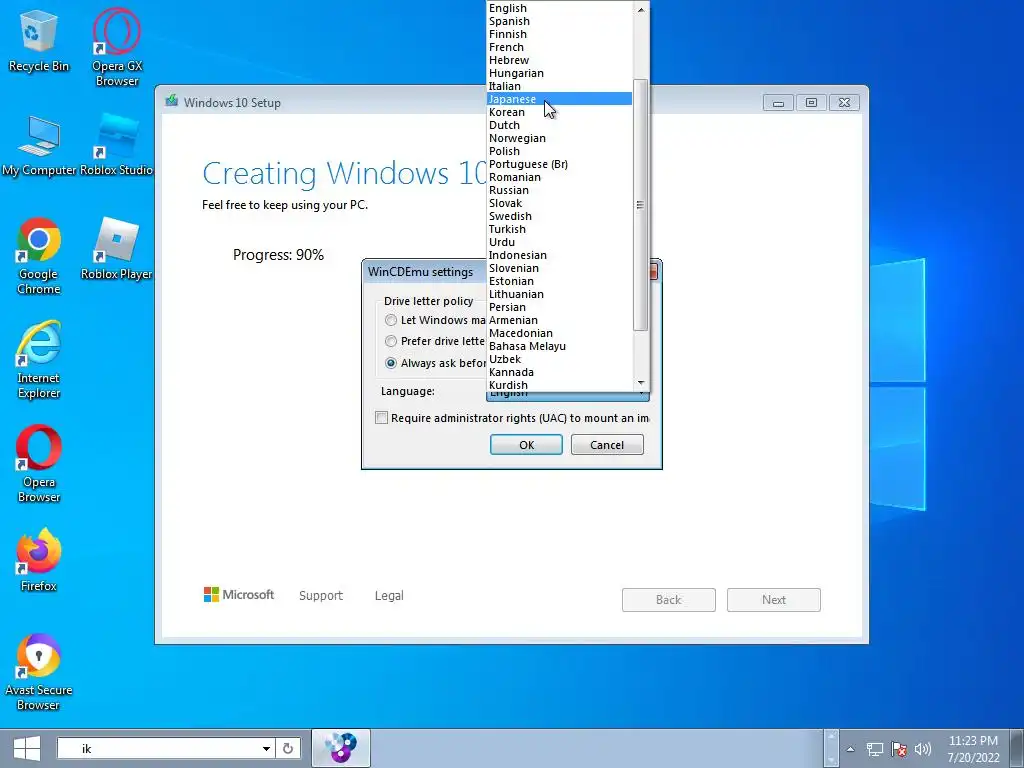Select the Google Chrome desktop icon
Image resolution: width=1024 pixels, height=768 pixels.
[x=39, y=256]
